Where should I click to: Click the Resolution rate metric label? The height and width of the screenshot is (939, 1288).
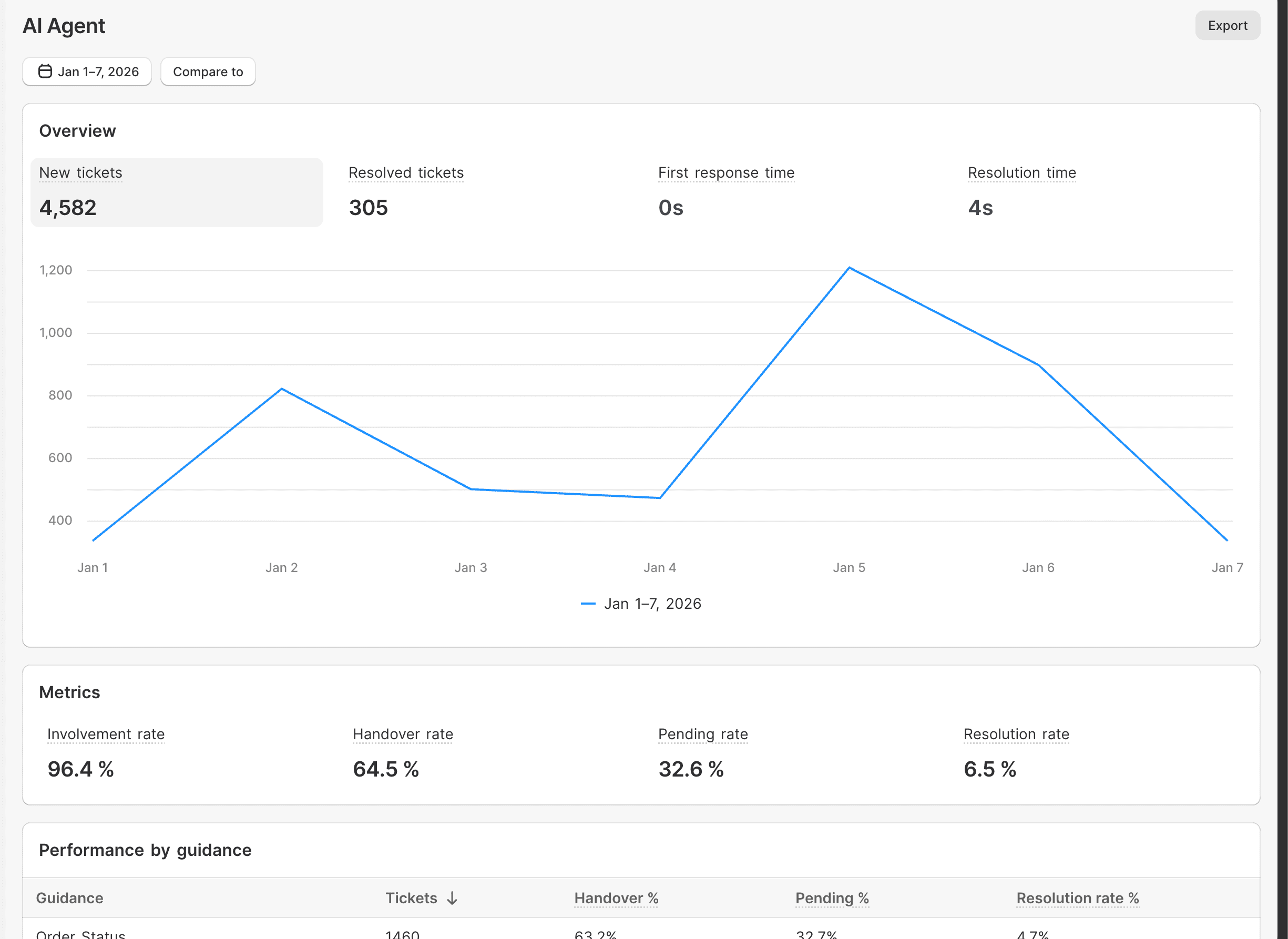1016,734
